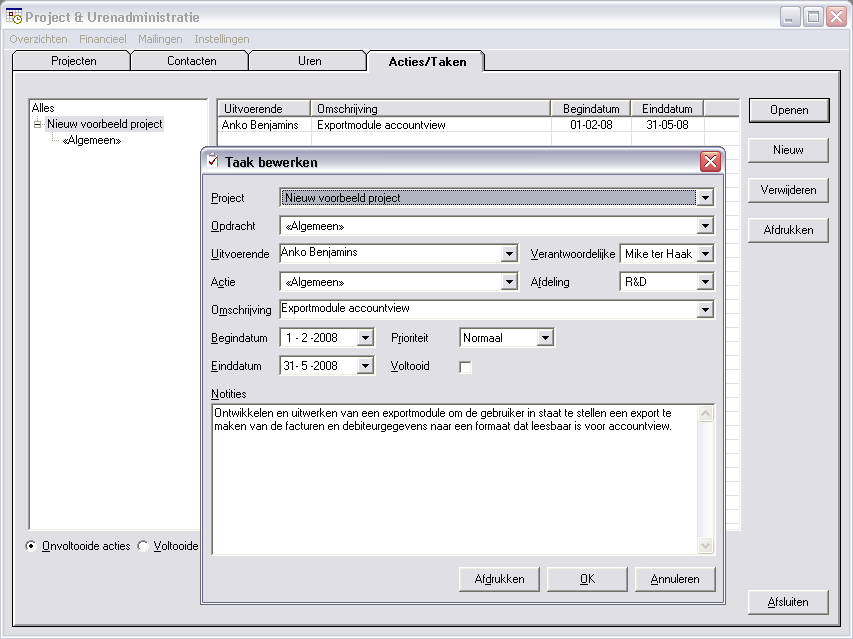Image resolution: width=853 pixels, height=639 pixels.
Task: Expand the Omschrijving dropdown in the dialog
Action: coord(705,309)
